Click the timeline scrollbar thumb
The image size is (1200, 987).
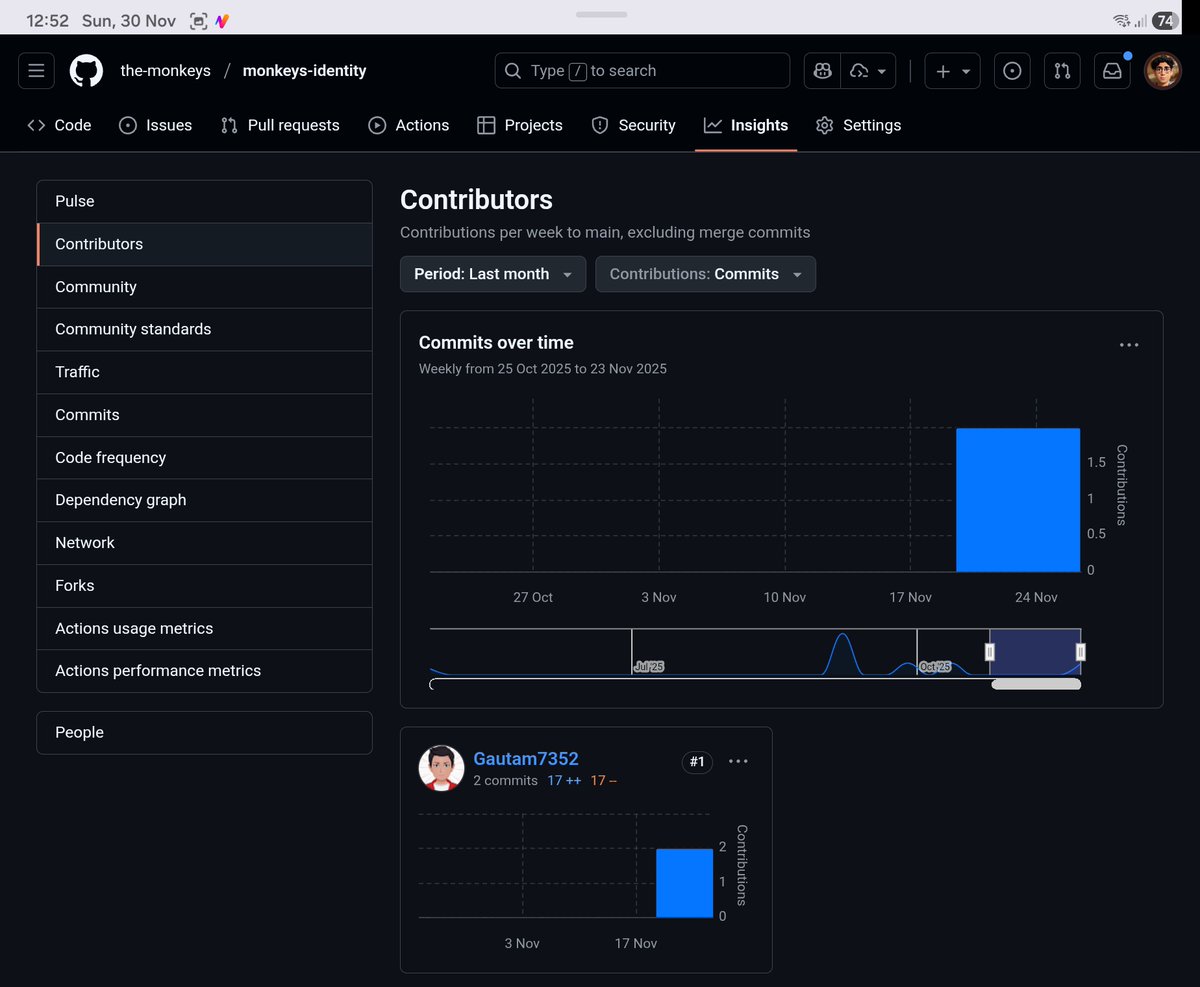(x=1036, y=685)
